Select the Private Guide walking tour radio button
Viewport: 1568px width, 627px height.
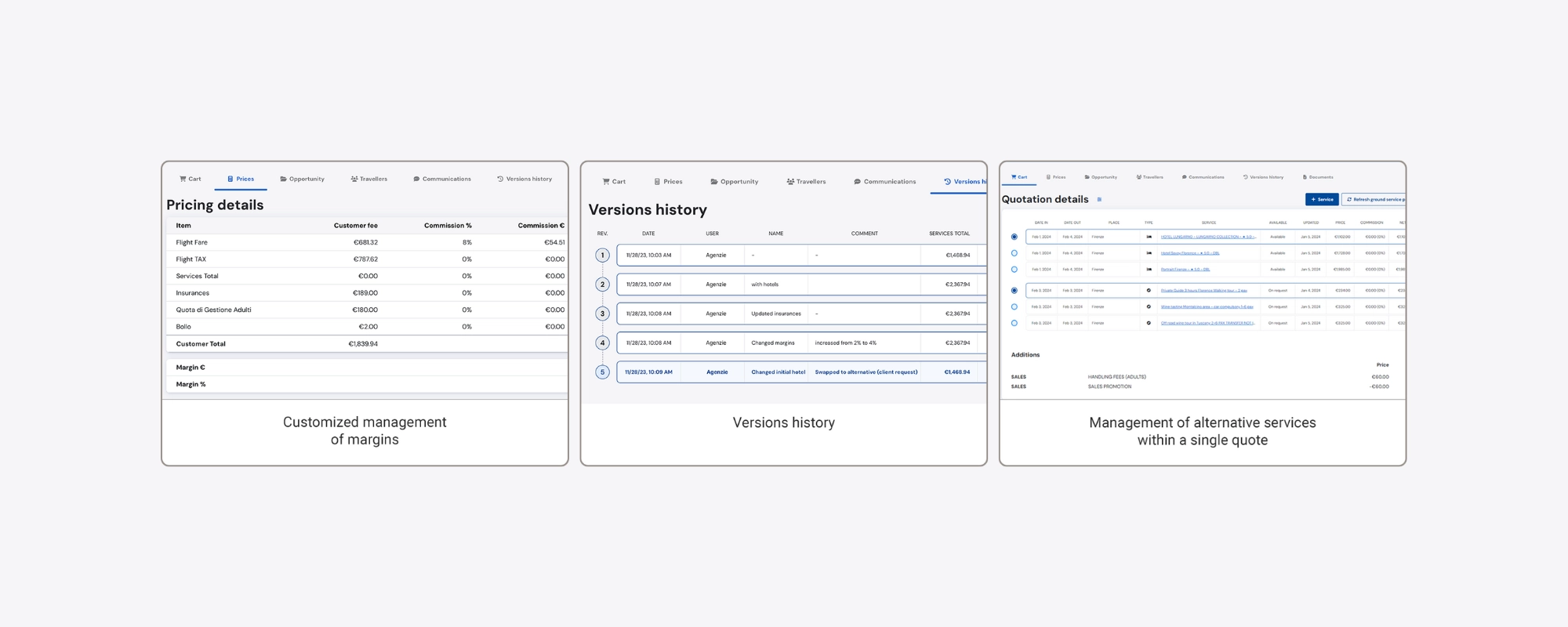tap(1014, 291)
